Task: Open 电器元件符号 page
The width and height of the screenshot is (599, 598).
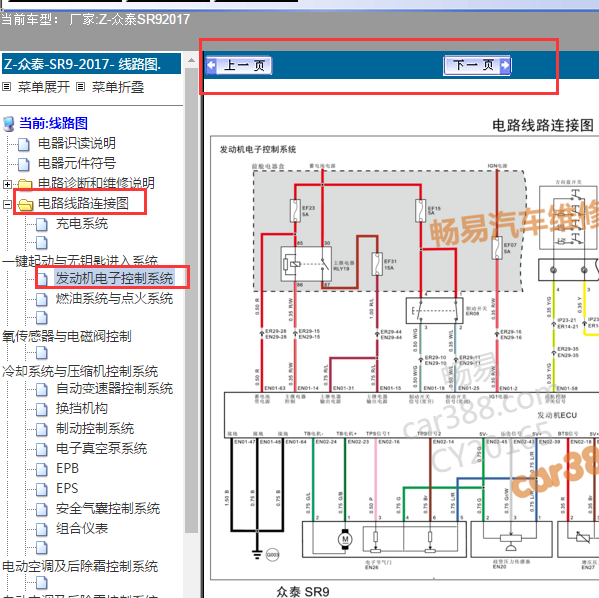Action: (77, 163)
